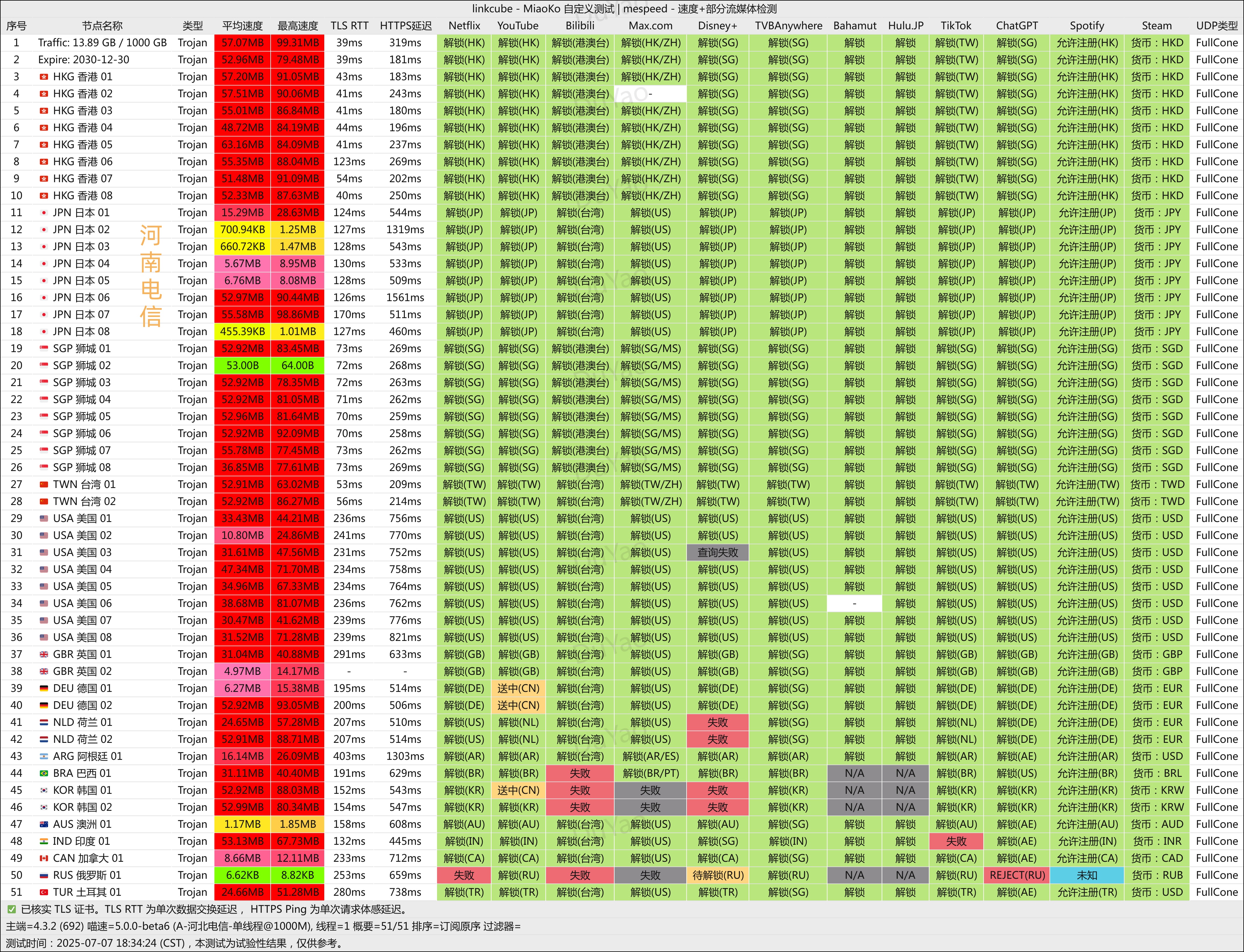Click the red 失败 TikTok cell for IND 印度 01

tap(956, 842)
